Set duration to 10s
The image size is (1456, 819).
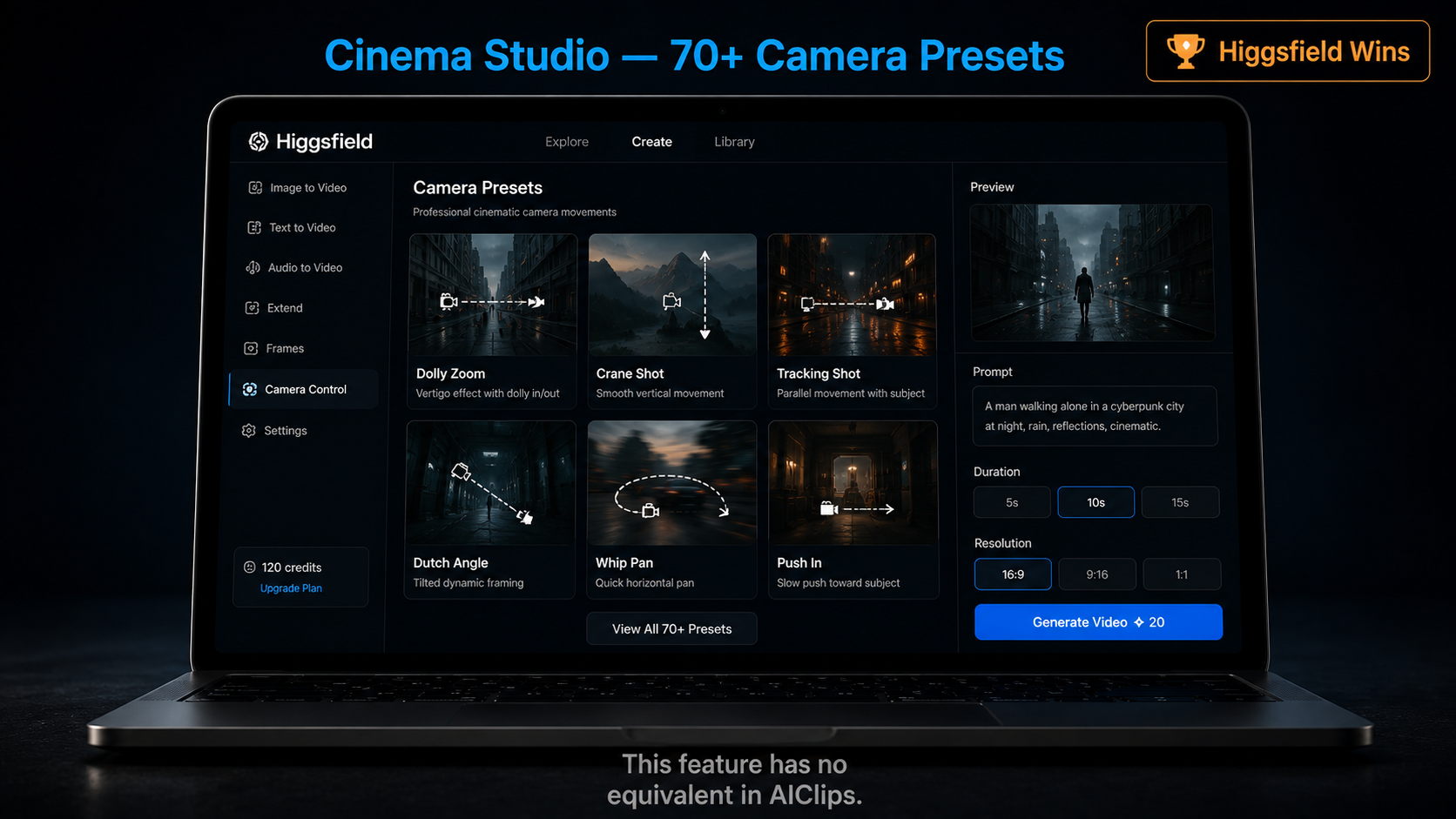[1096, 502]
